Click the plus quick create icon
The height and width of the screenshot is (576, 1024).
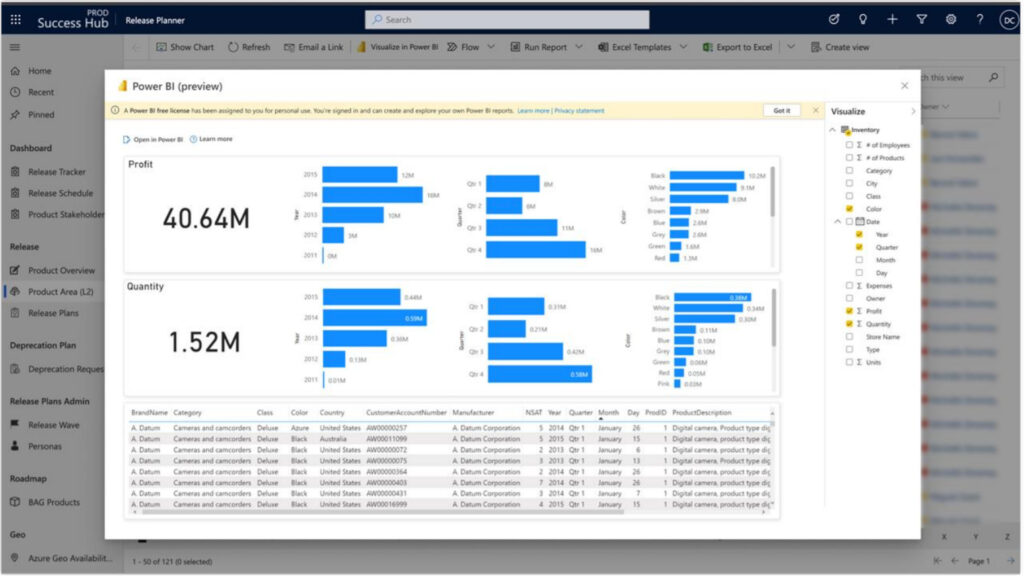[892, 20]
